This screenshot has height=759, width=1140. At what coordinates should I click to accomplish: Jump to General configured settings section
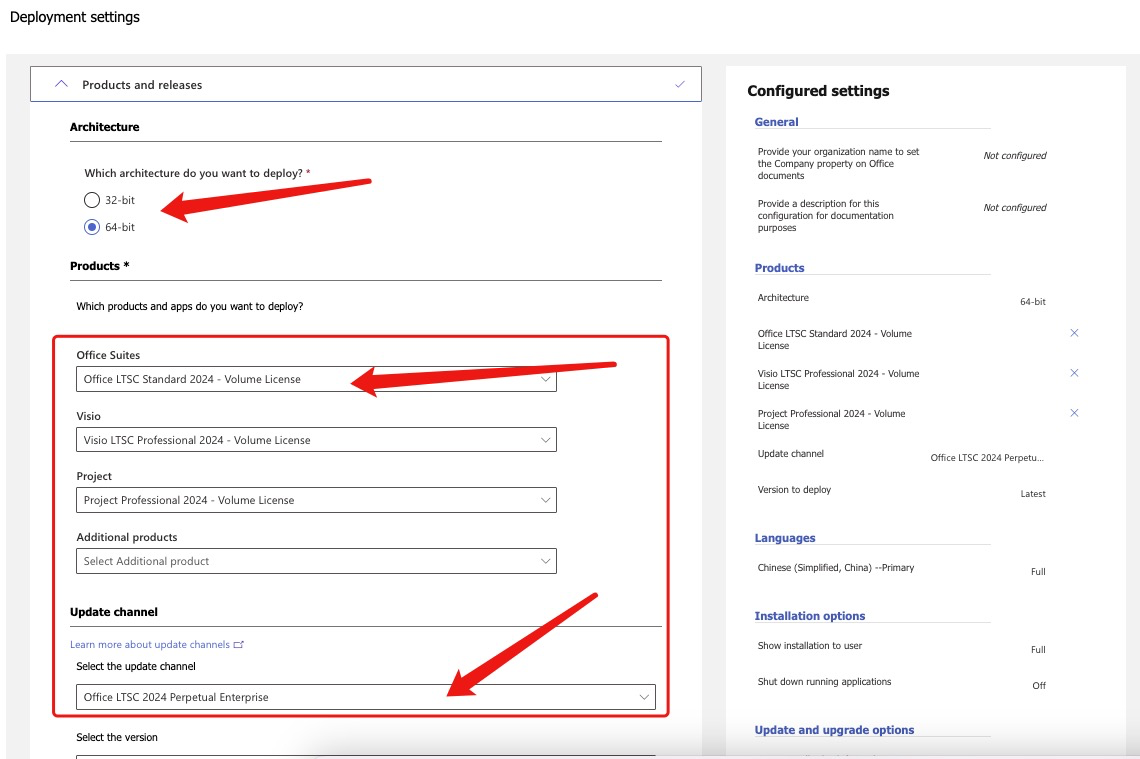point(776,122)
